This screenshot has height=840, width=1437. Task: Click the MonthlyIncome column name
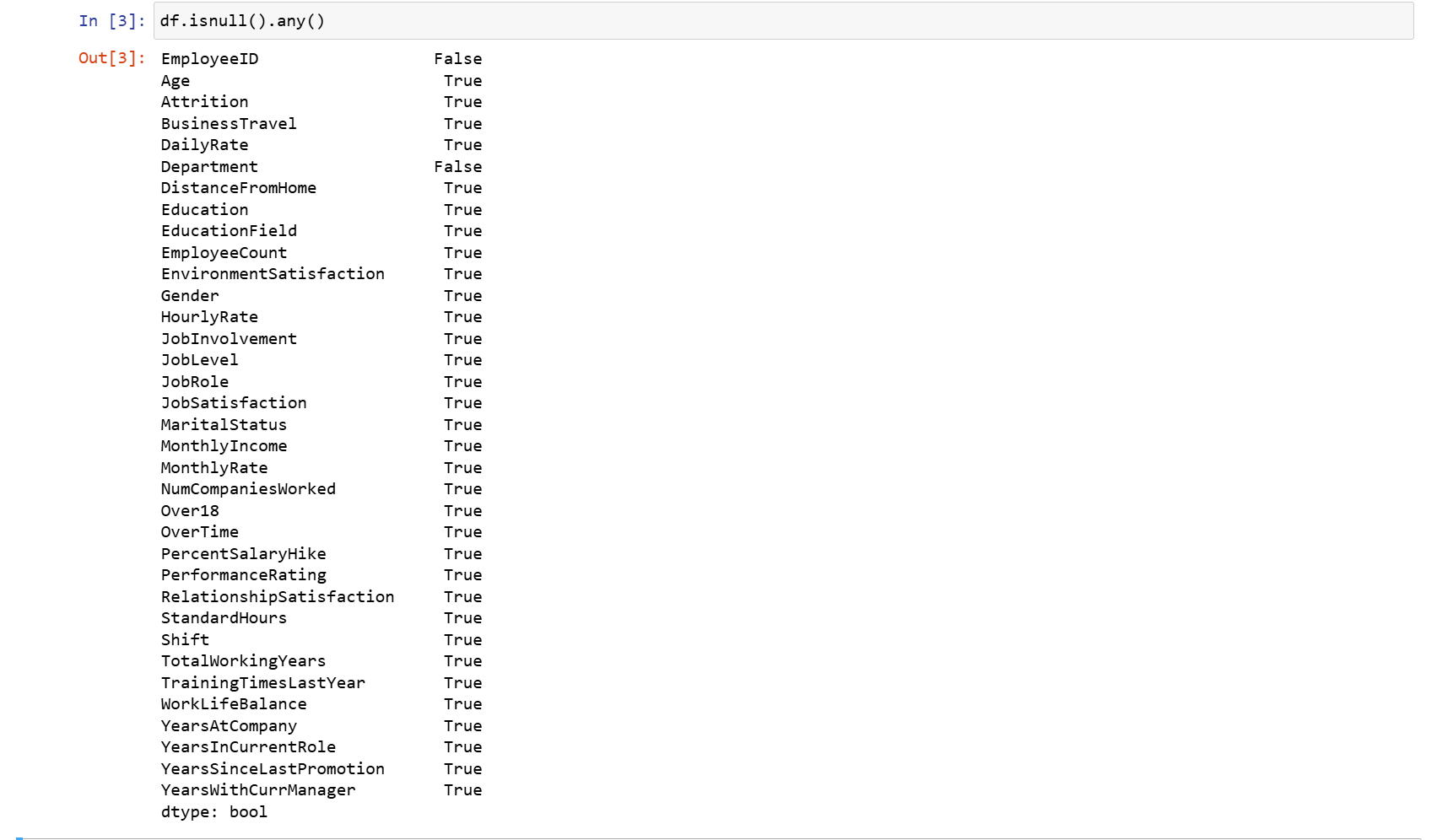224,446
